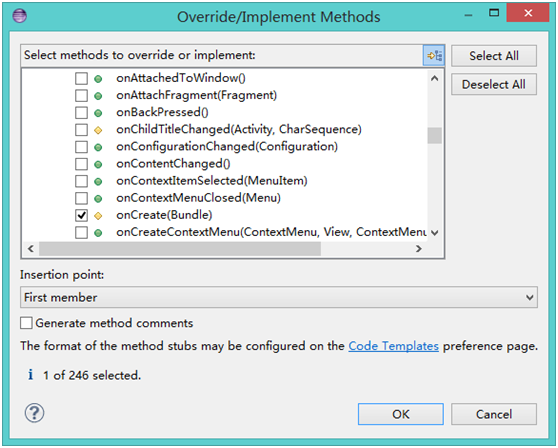Open the Insertion point dropdown
The image size is (558, 448).
pos(279,297)
